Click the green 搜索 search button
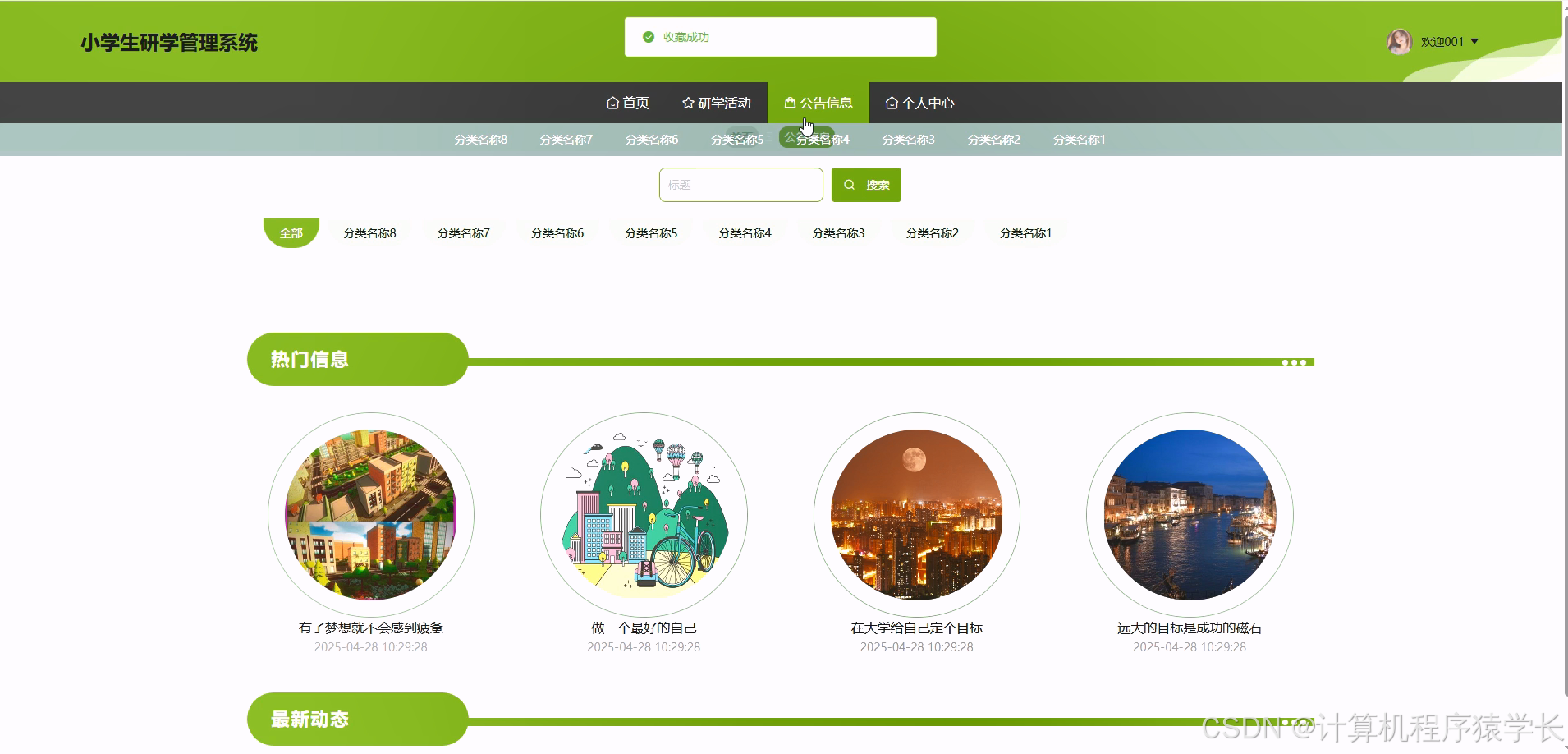The width and height of the screenshot is (1568, 754). click(x=866, y=185)
